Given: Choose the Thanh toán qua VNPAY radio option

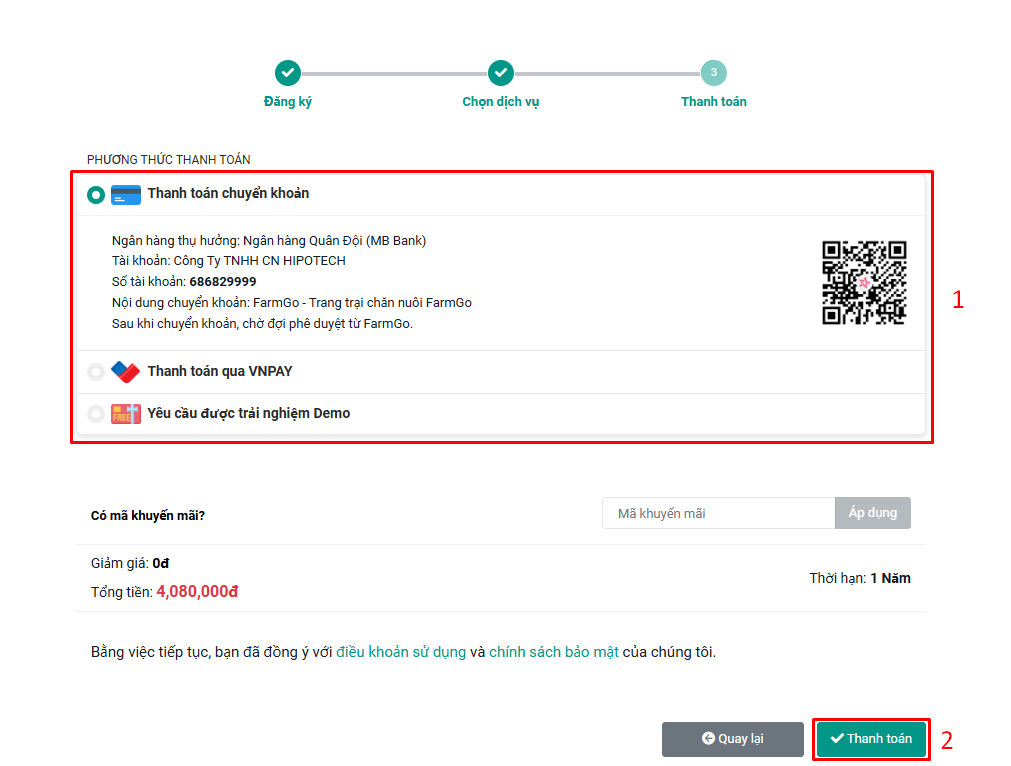Looking at the screenshot, I should (x=96, y=372).
